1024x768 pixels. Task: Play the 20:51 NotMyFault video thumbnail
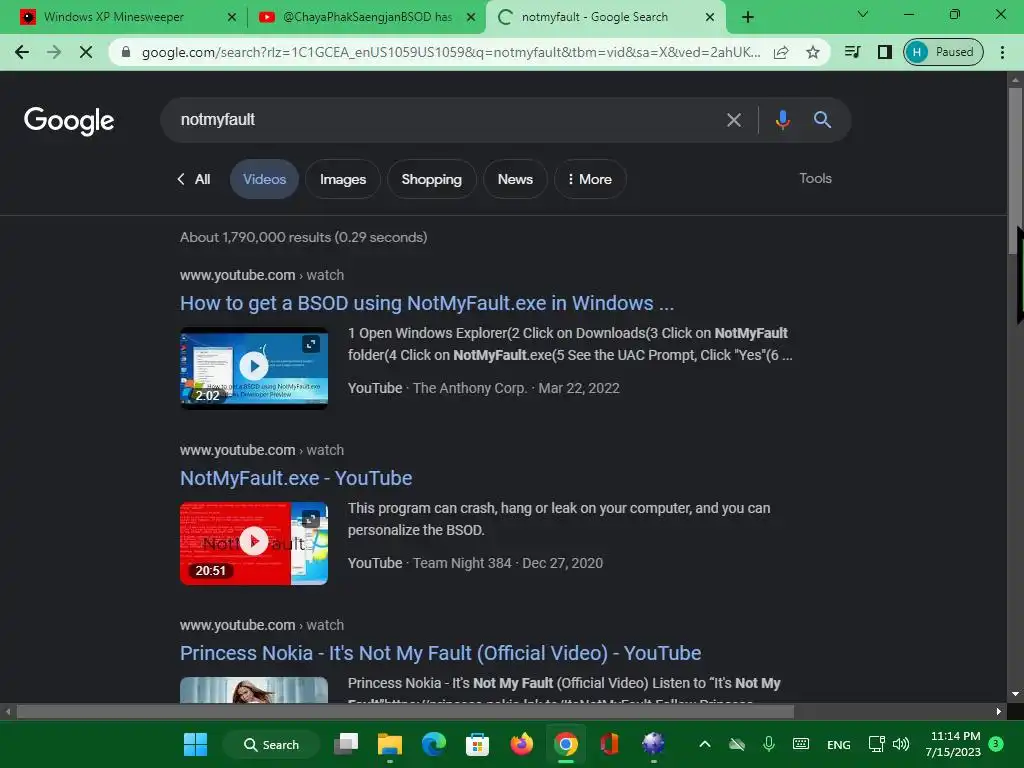pos(254,543)
